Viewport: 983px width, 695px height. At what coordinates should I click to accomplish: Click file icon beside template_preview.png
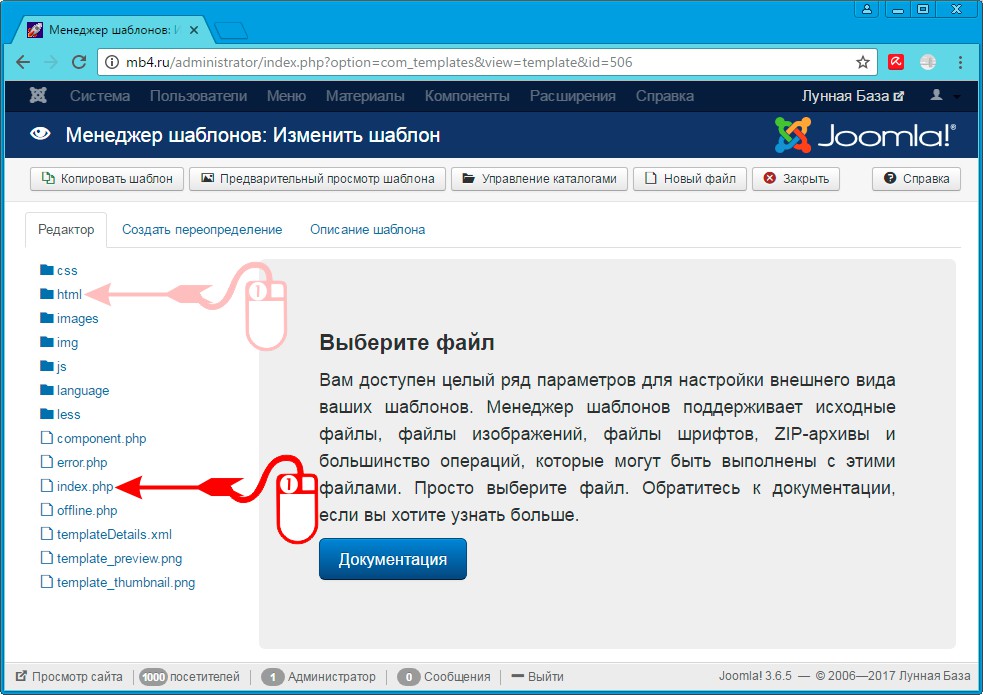[x=46, y=558]
